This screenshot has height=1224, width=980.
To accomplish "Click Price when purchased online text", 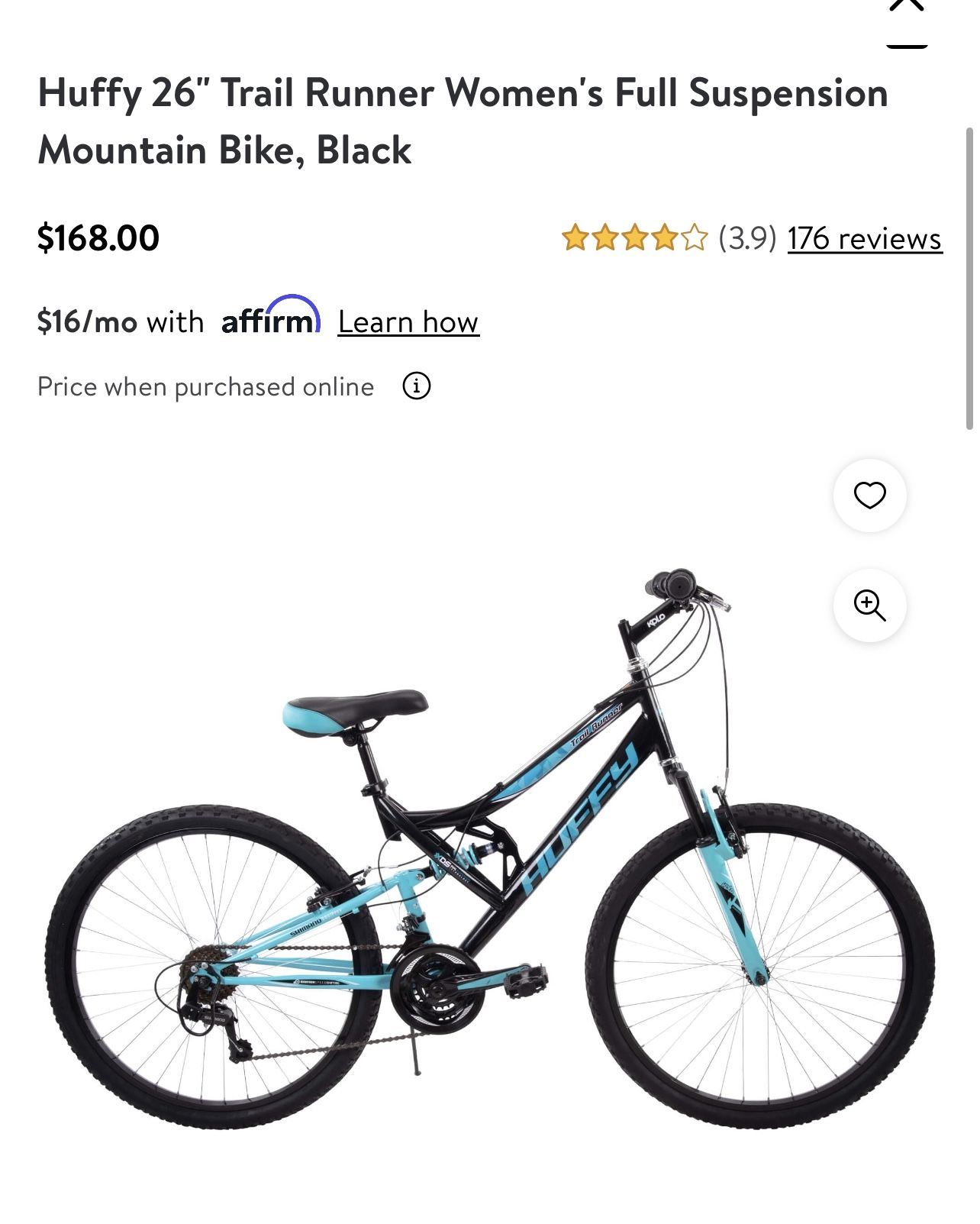I will [205, 387].
